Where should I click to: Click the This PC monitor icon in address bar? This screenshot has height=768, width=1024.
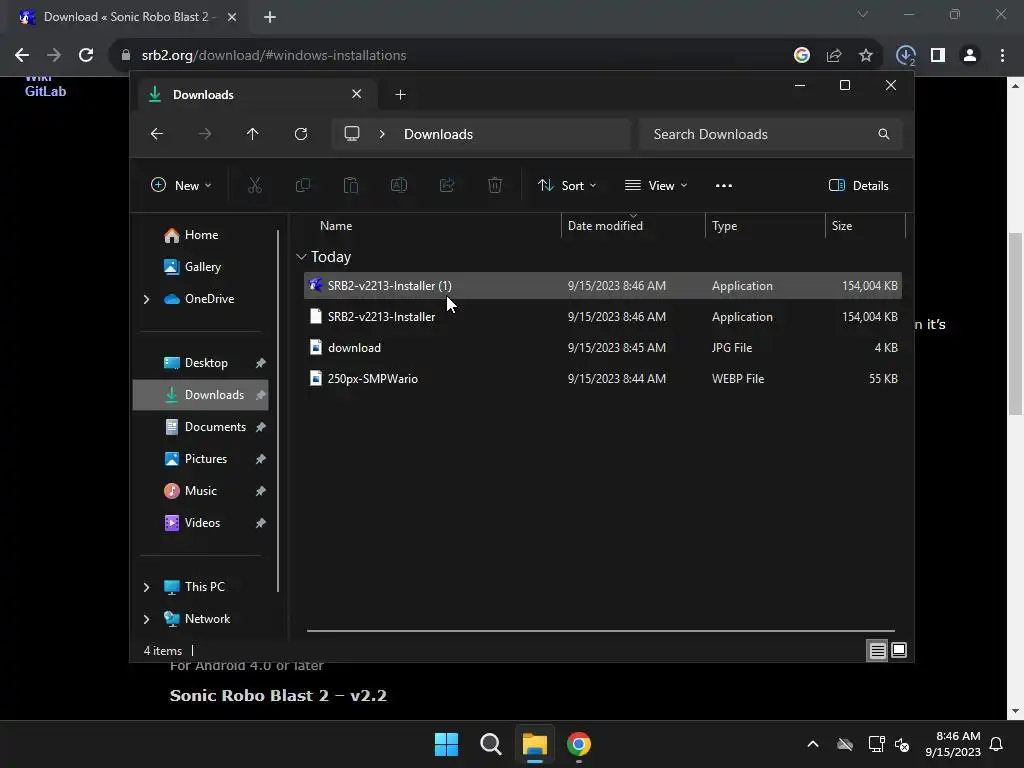tap(352, 134)
